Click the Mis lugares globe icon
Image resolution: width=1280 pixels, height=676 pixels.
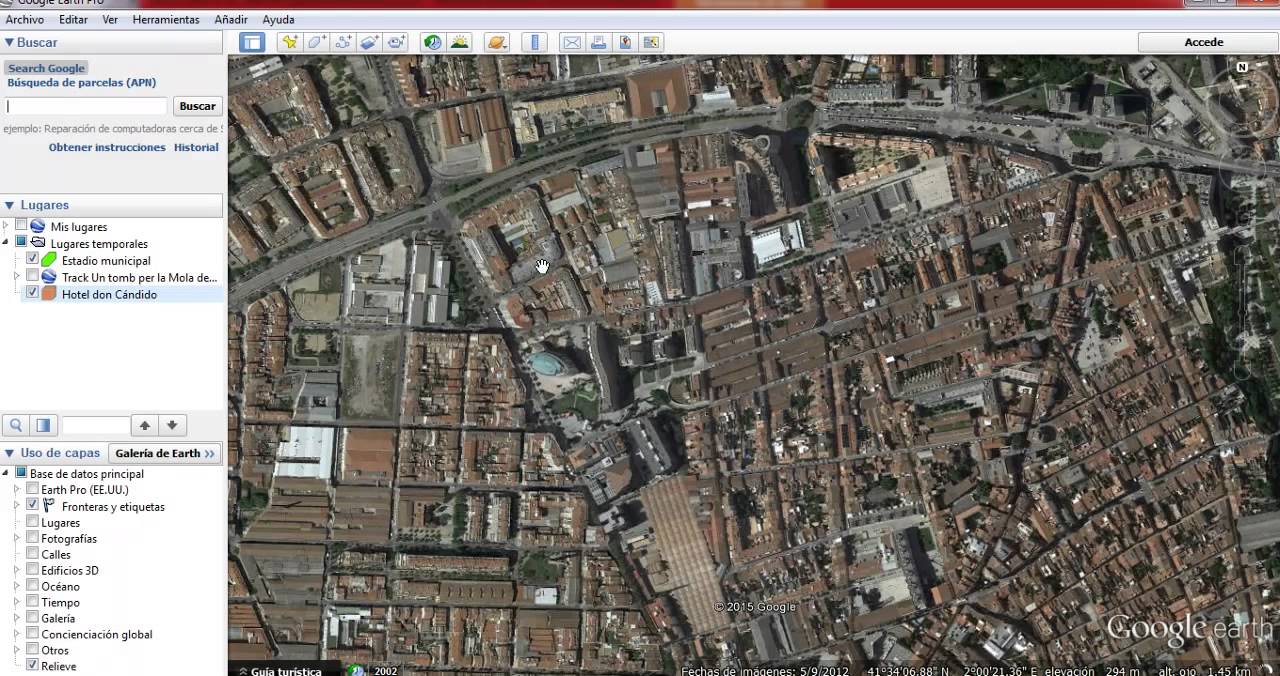[38, 226]
